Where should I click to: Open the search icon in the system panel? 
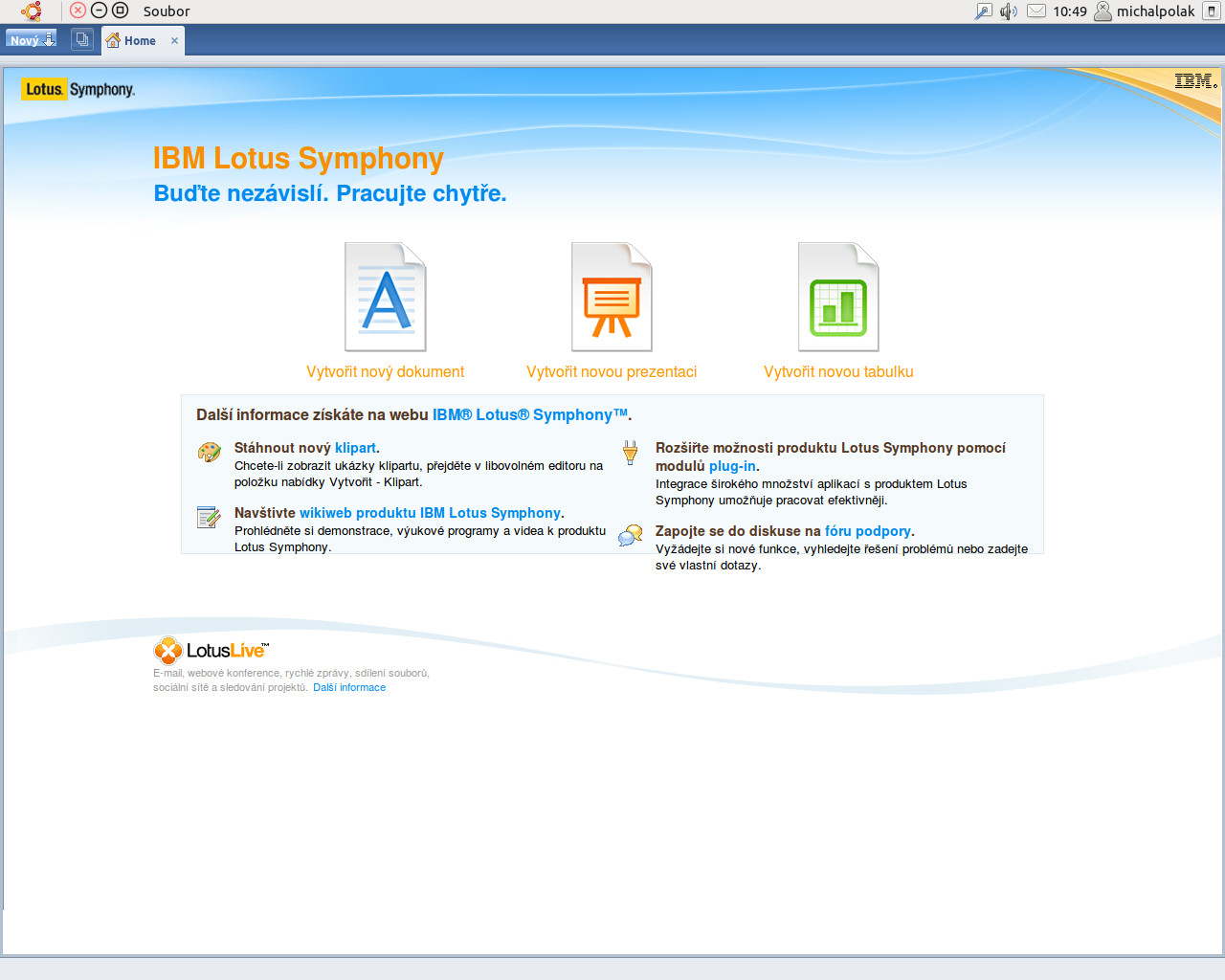coord(984,11)
